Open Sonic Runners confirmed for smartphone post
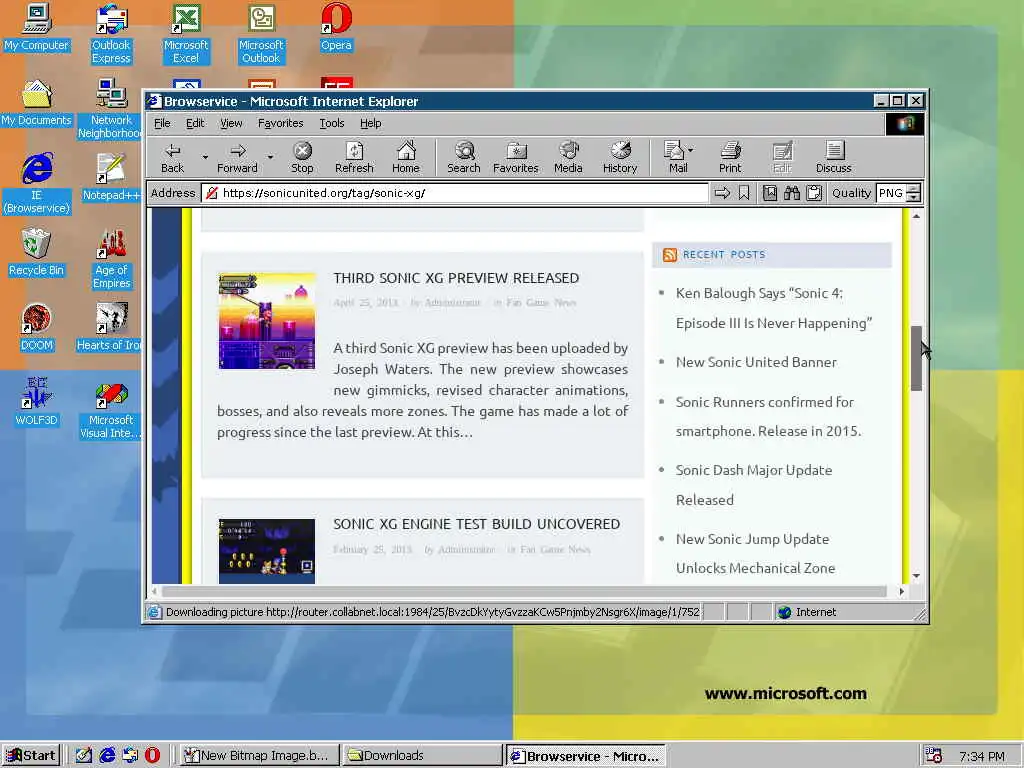 [x=768, y=417]
